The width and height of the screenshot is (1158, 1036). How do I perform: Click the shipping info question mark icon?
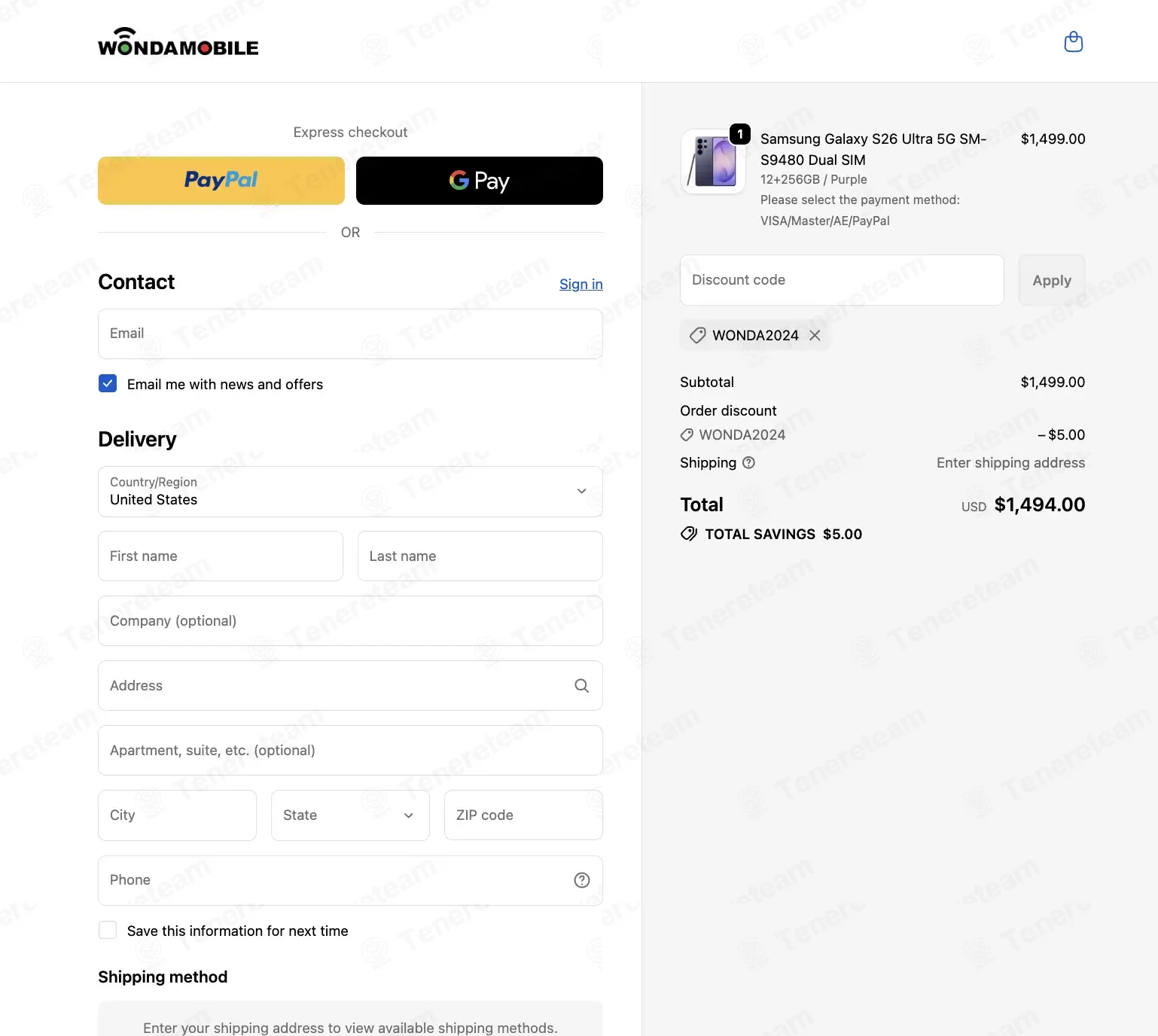pos(748,462)
